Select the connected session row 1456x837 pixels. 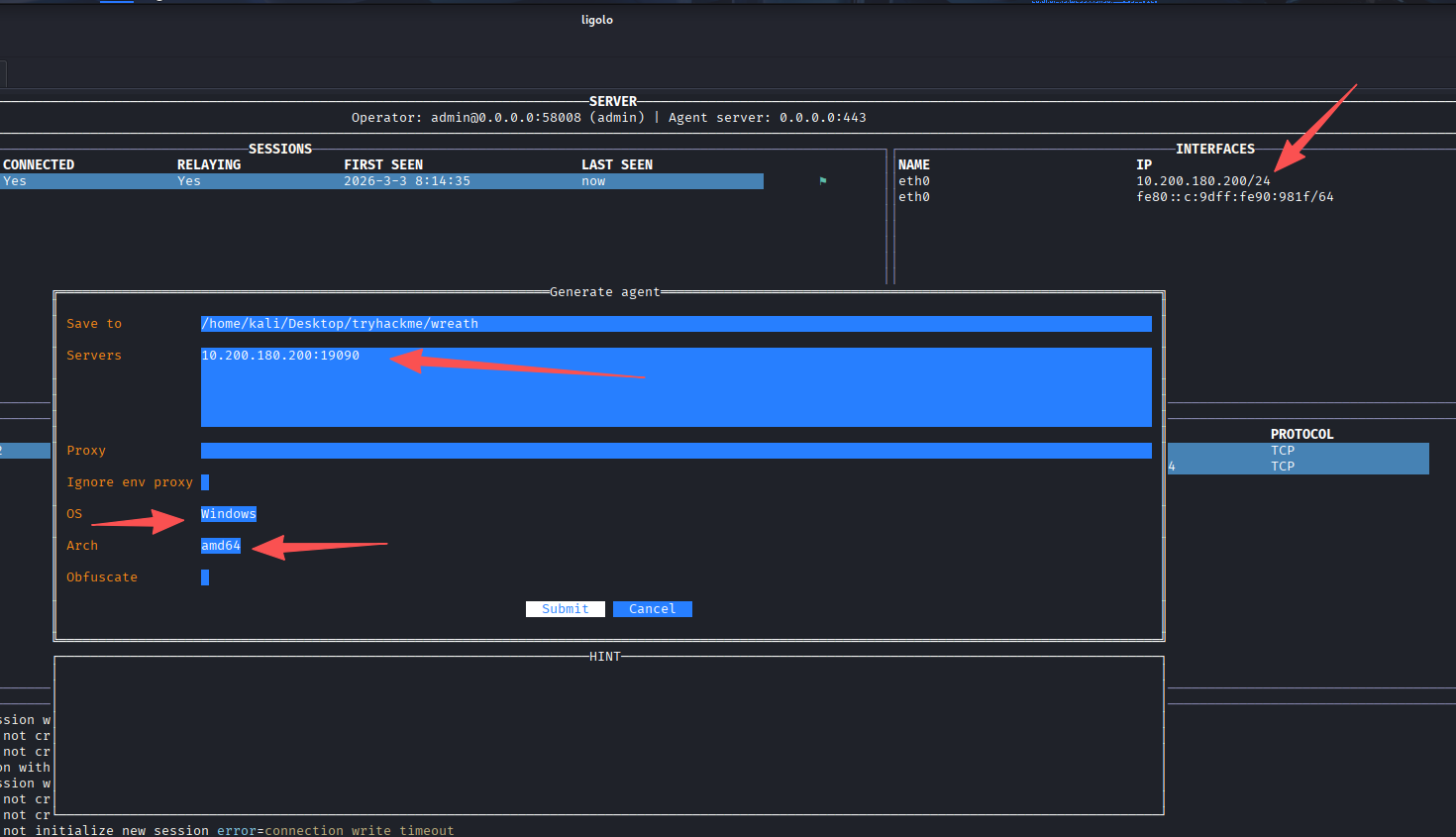coord(381,181)
